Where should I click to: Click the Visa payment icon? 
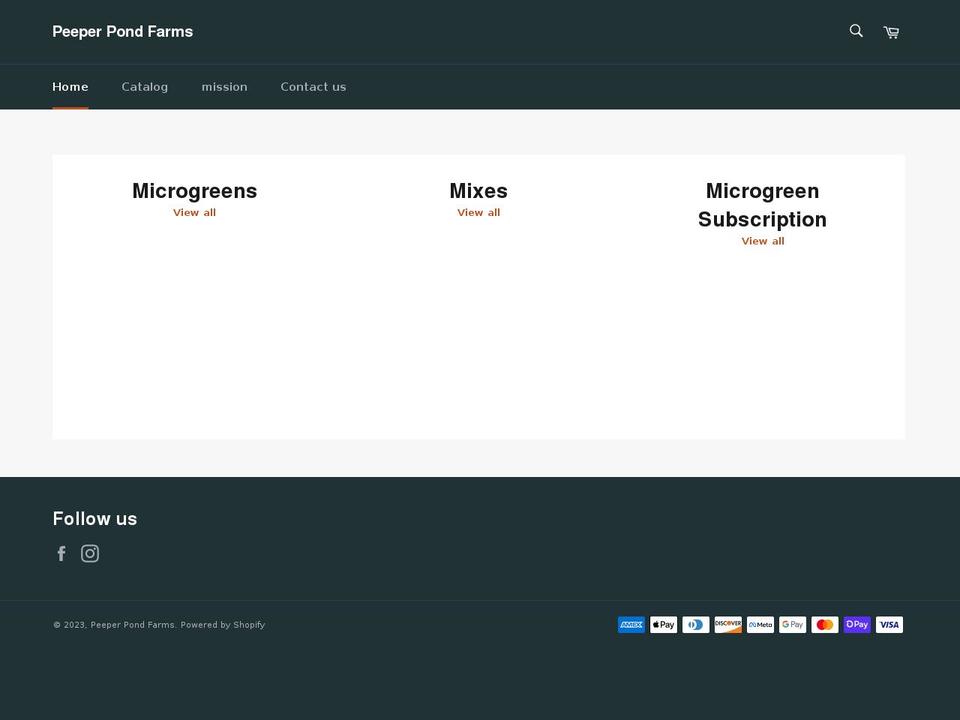(889, 624)
